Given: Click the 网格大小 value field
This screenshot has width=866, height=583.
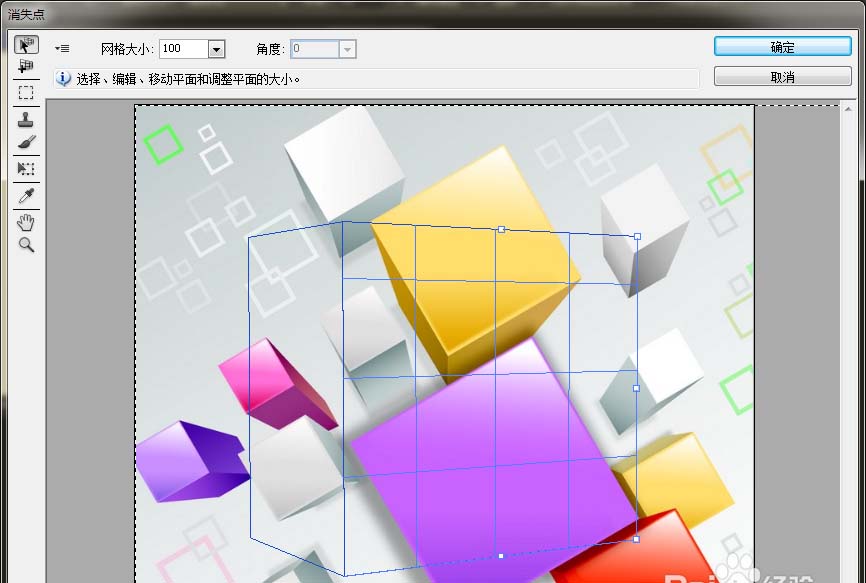Looking at the screenshot, I should click(184, 49).
